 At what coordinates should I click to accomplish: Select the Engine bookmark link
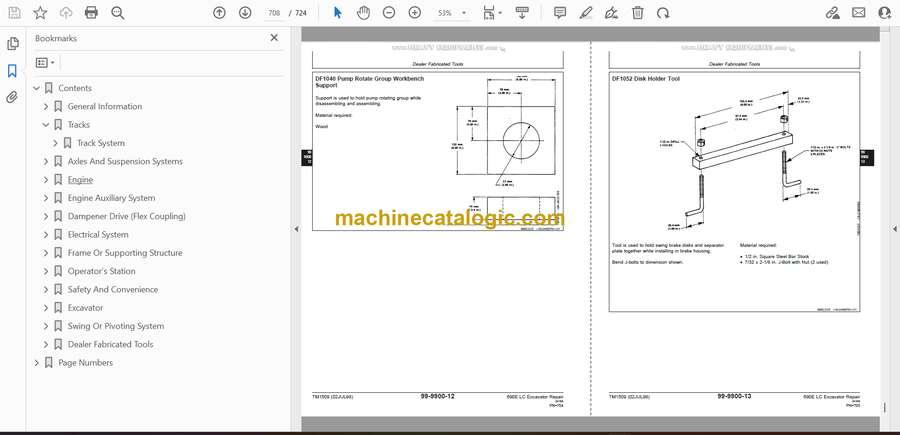click(x=80, y=180)
